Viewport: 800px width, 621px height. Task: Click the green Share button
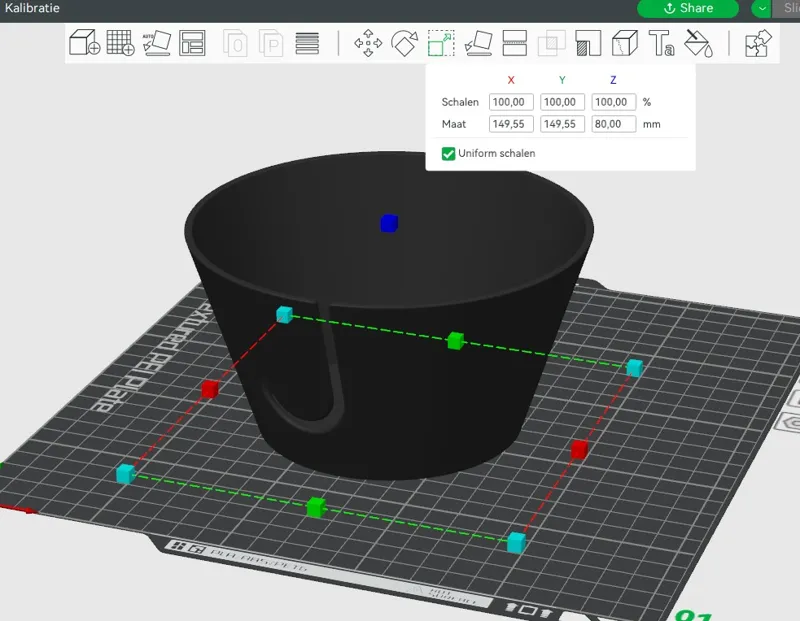click(688, 8)
